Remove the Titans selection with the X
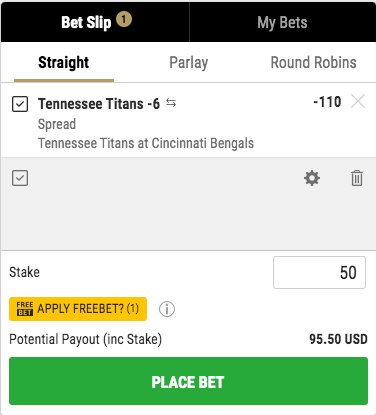376x415 pixels. tap(358, 101)
